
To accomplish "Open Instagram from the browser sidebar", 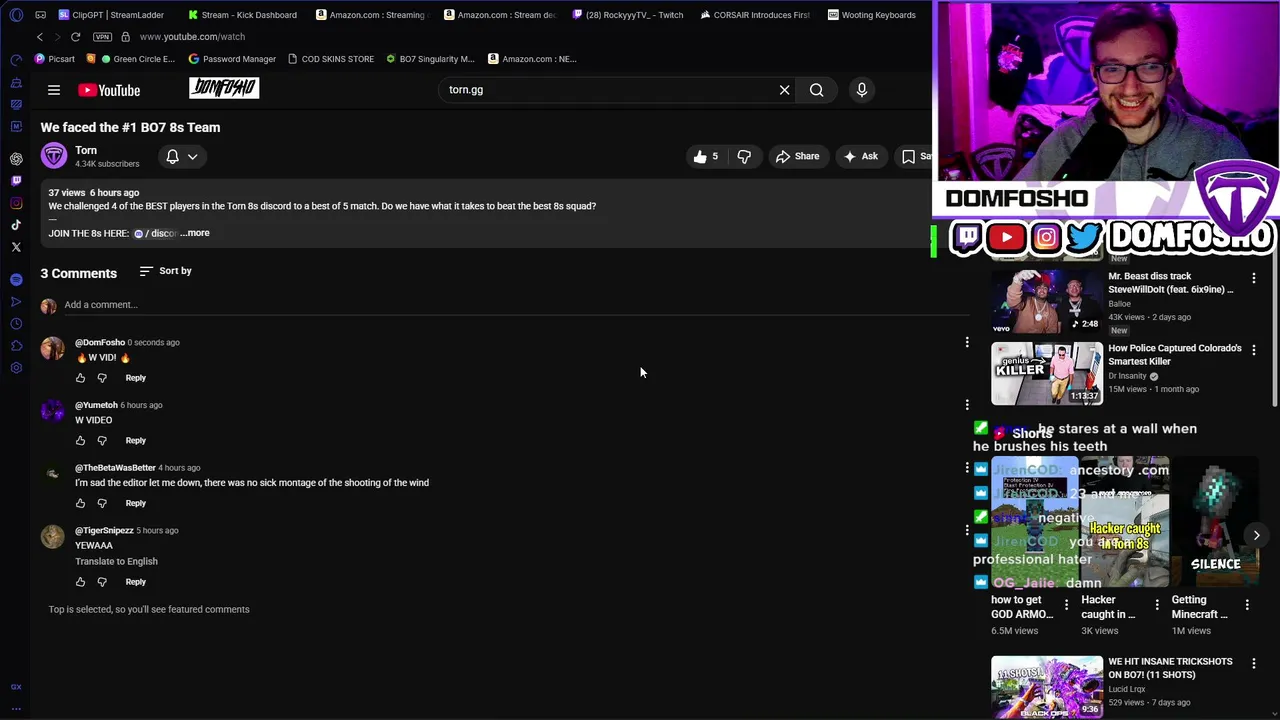I will click(x=16, y=203).
